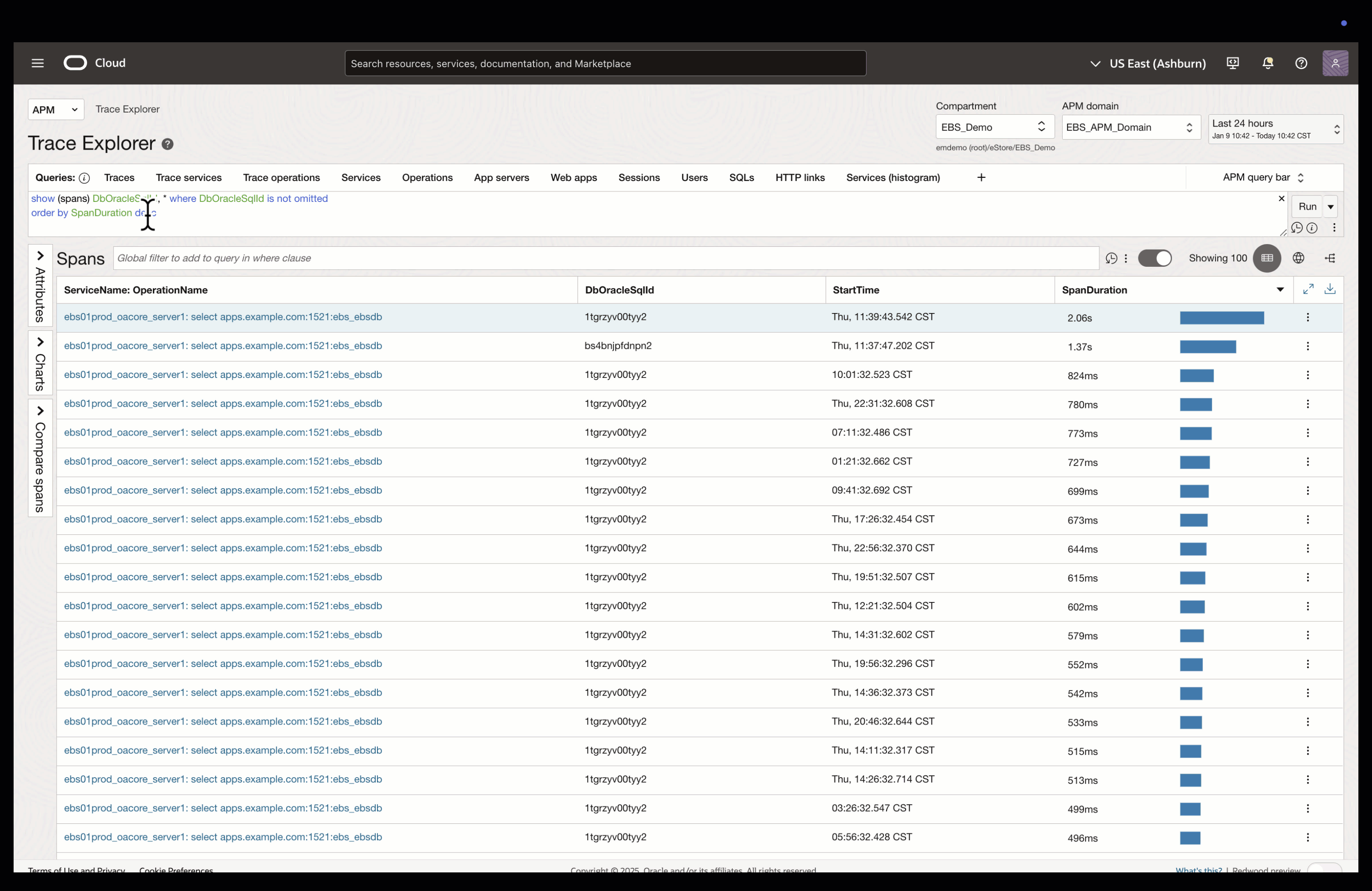Image resolution: width=1372 pixels, height=891 pixels.
Task: Select the SQLs query tab
Action: [x=741, y=178]
